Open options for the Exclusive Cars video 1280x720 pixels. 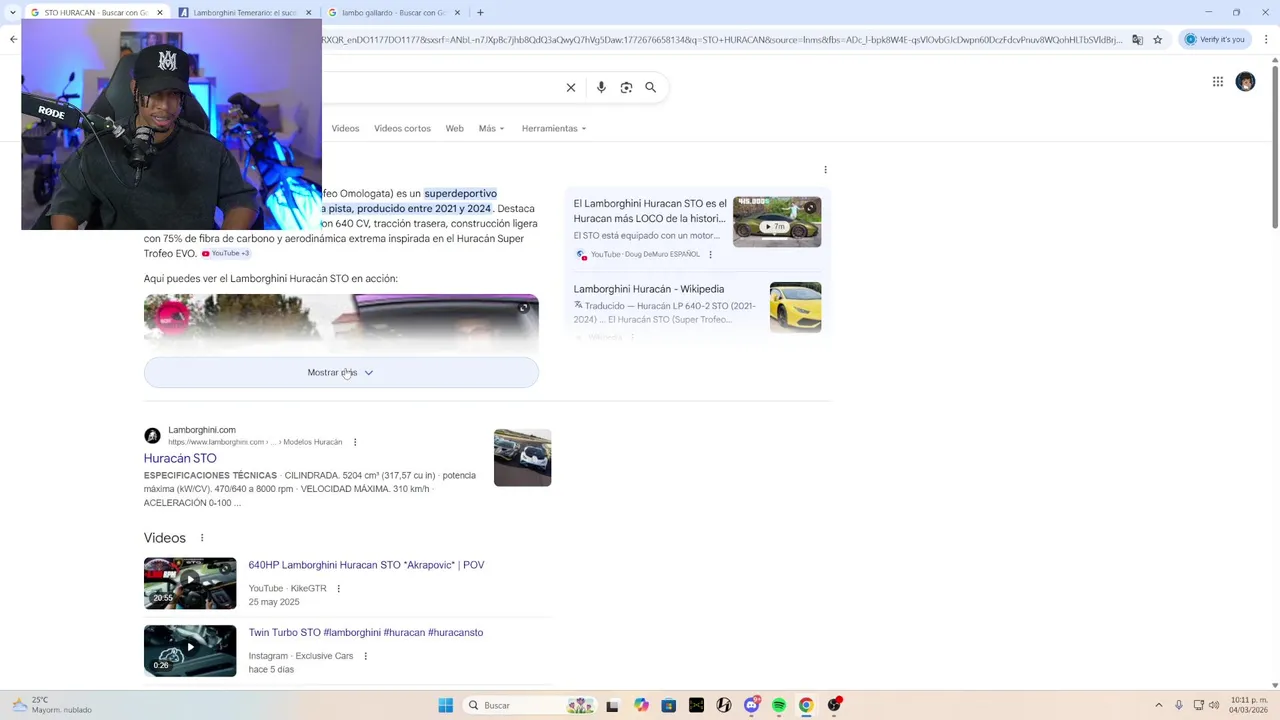coord(366,656)
